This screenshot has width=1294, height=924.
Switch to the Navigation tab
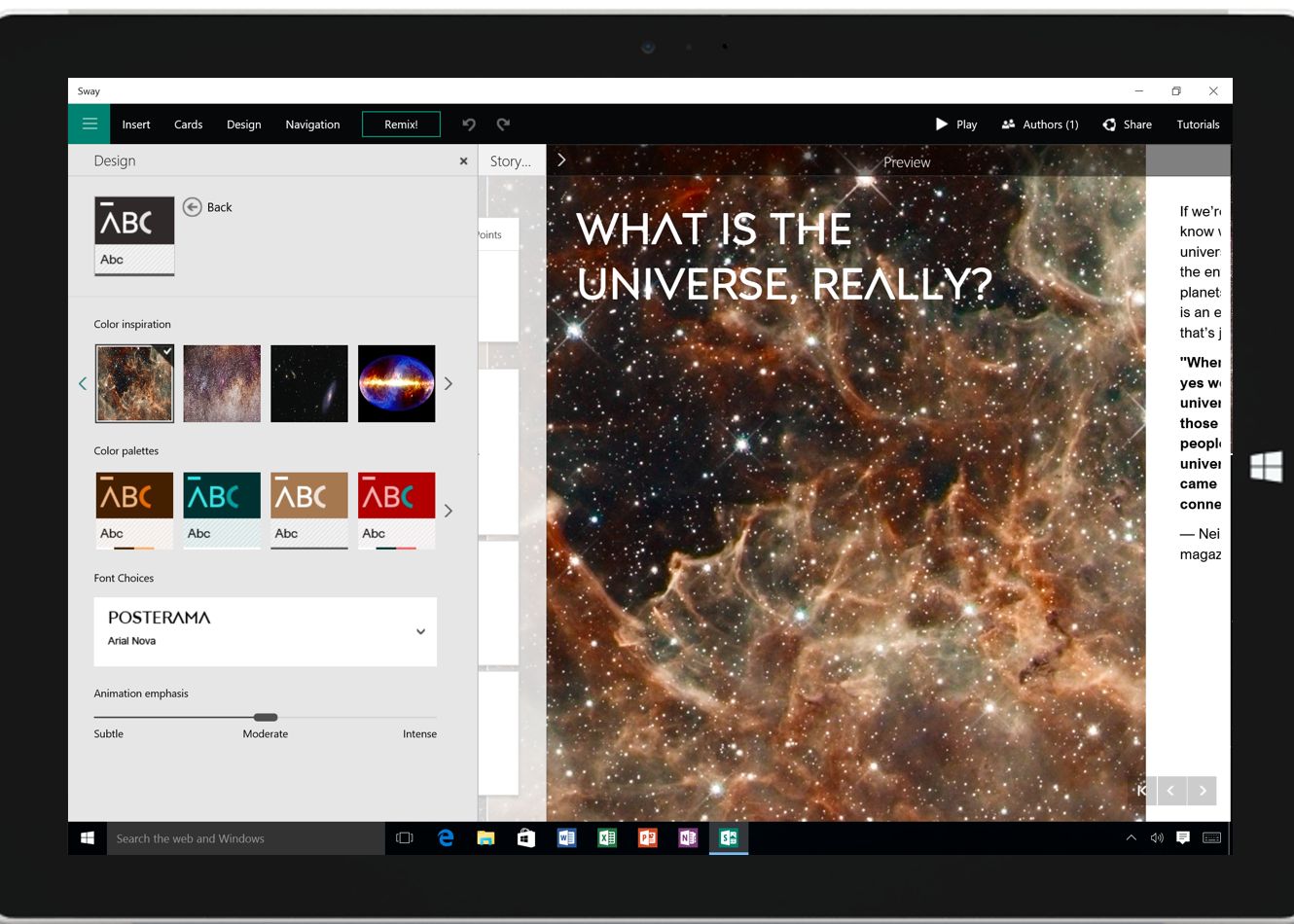click(x=311, y=124)
